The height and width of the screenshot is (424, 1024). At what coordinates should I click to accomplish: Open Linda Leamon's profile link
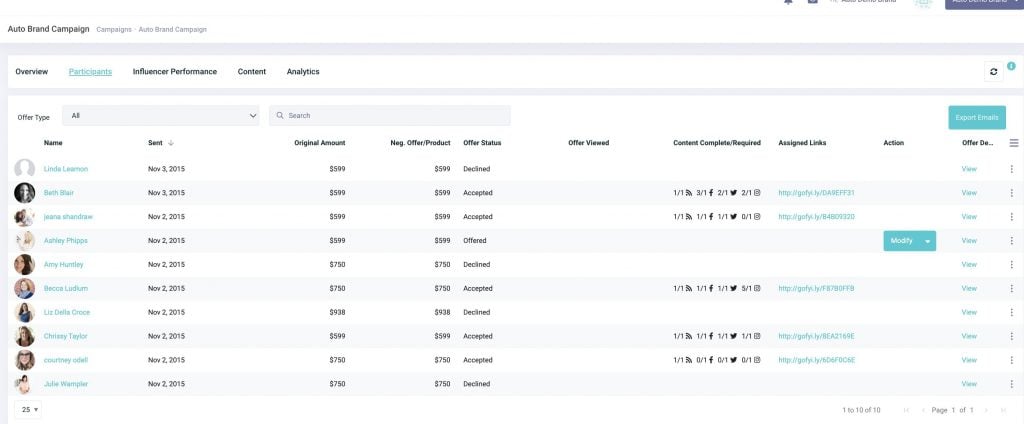pos(65,169)
